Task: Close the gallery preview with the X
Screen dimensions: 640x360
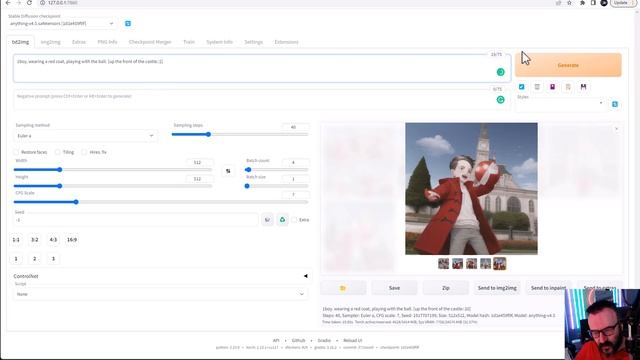Action: coord(617,129)
